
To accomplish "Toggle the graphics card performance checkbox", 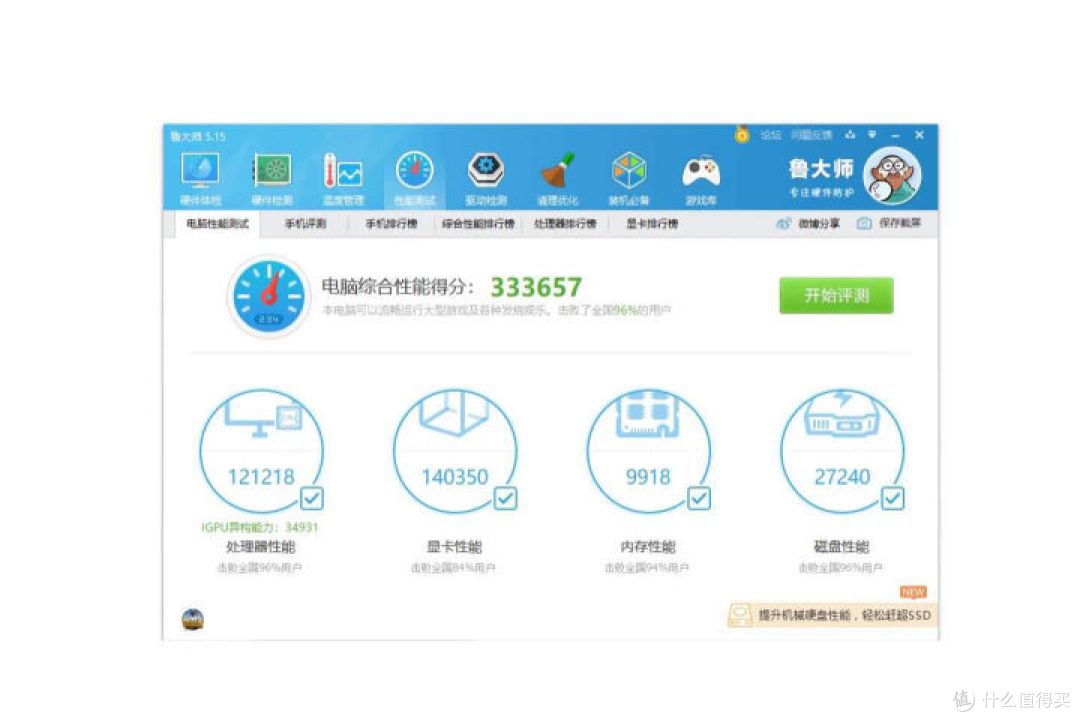I will point(506,498).
